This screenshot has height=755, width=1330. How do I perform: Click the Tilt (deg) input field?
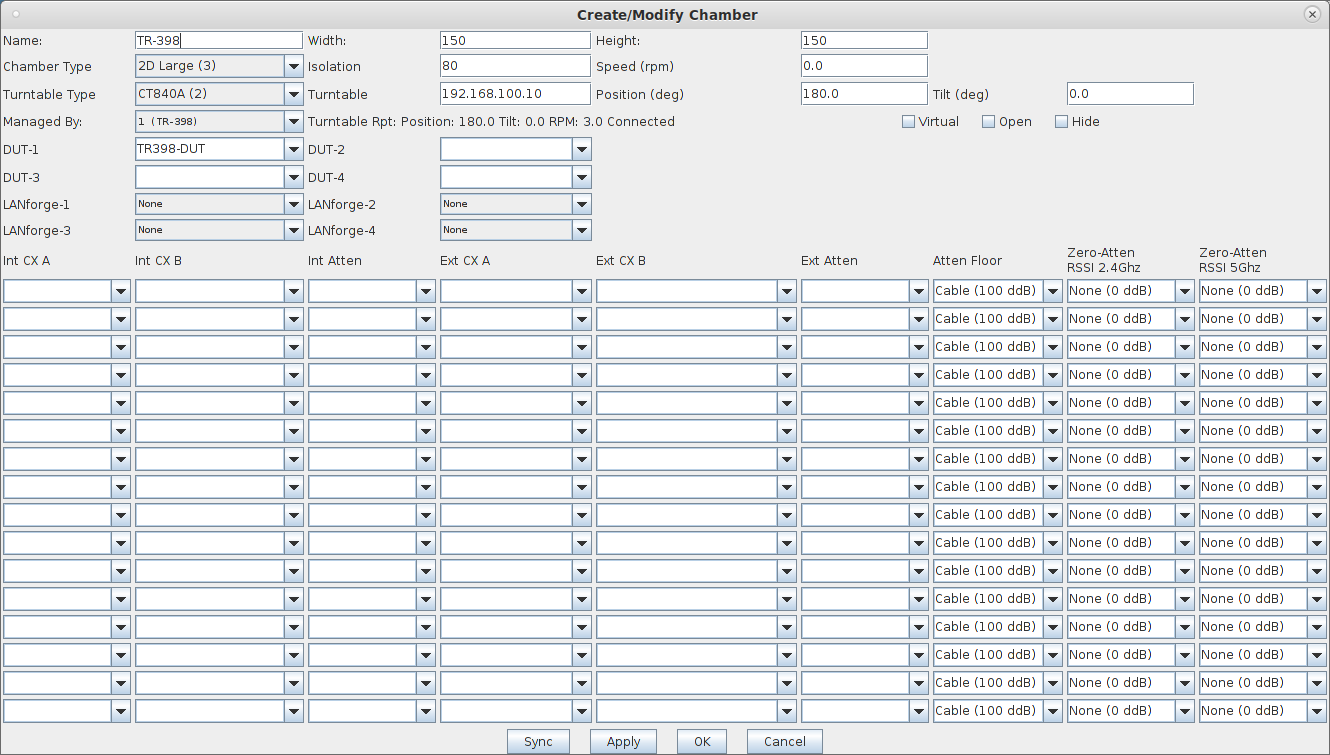(x=1130, y=94)
